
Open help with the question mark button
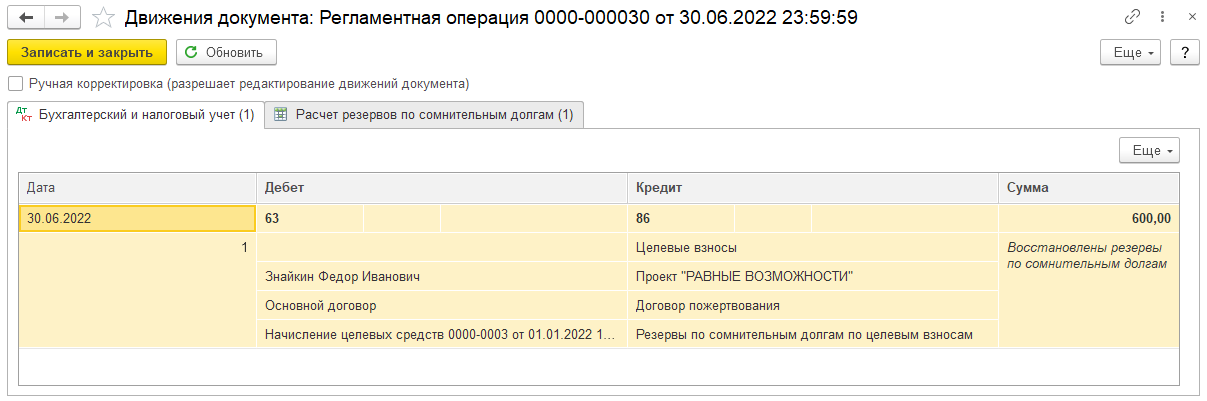pyautogui.click(x=1184, y=53)
